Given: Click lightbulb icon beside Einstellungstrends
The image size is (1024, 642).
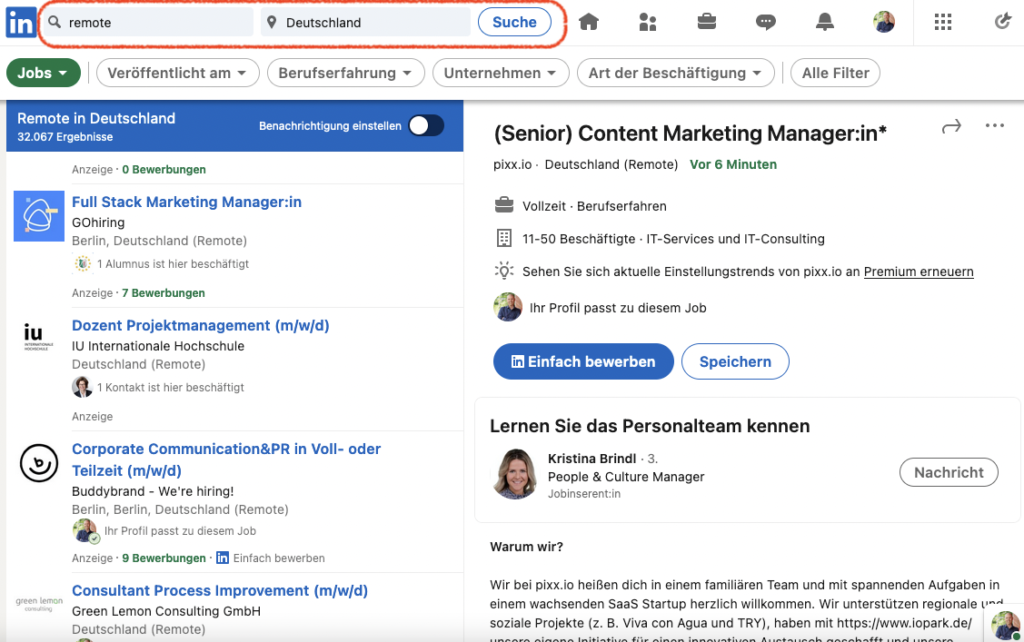Looking at the screenshot, I should (x=504, y=270).
